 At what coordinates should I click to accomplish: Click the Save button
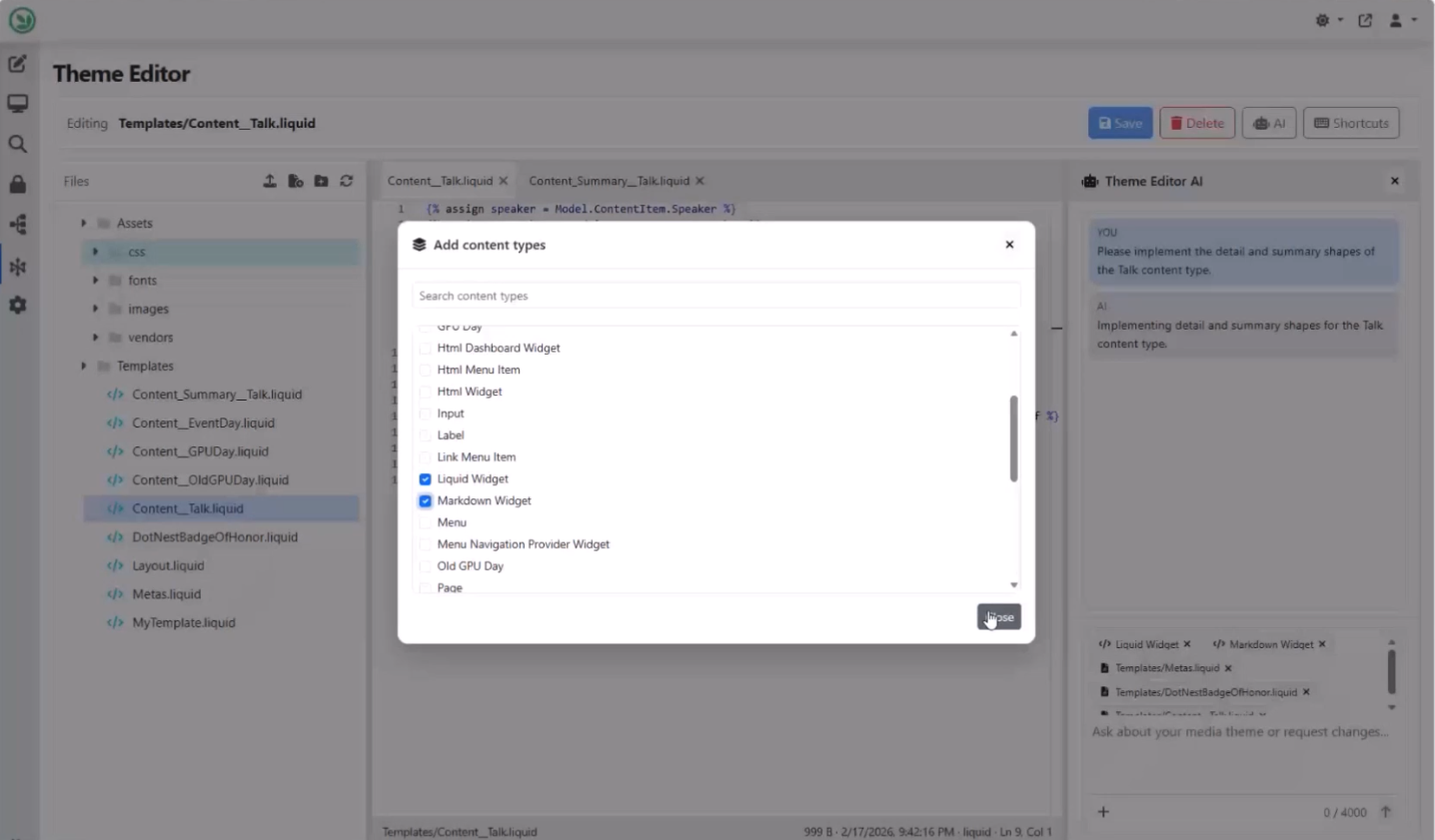click(x=1120, y=123)
